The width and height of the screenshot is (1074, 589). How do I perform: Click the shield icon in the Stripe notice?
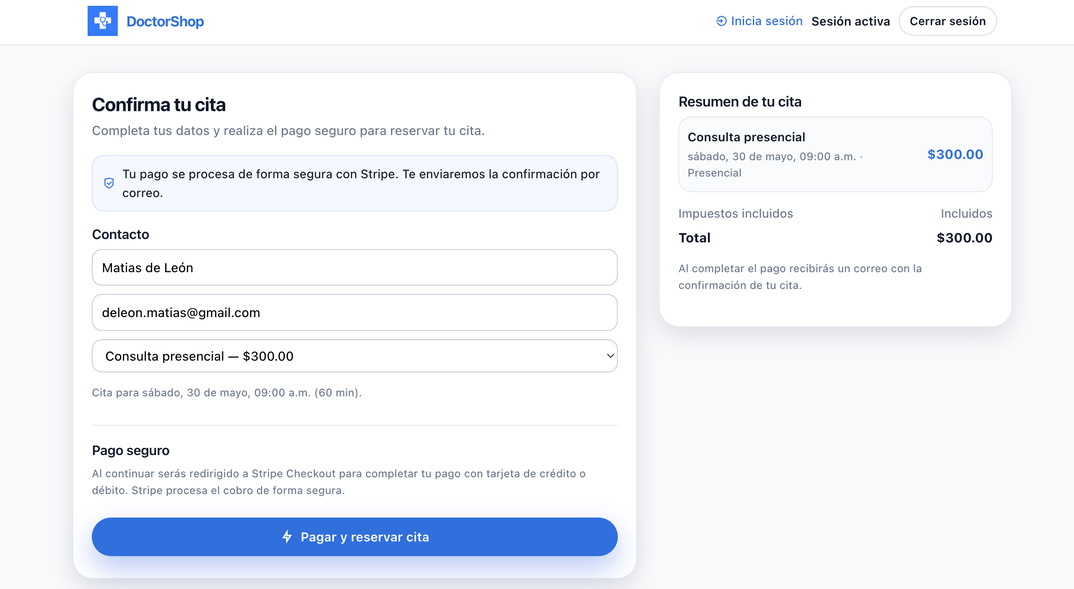pos(109,183)
